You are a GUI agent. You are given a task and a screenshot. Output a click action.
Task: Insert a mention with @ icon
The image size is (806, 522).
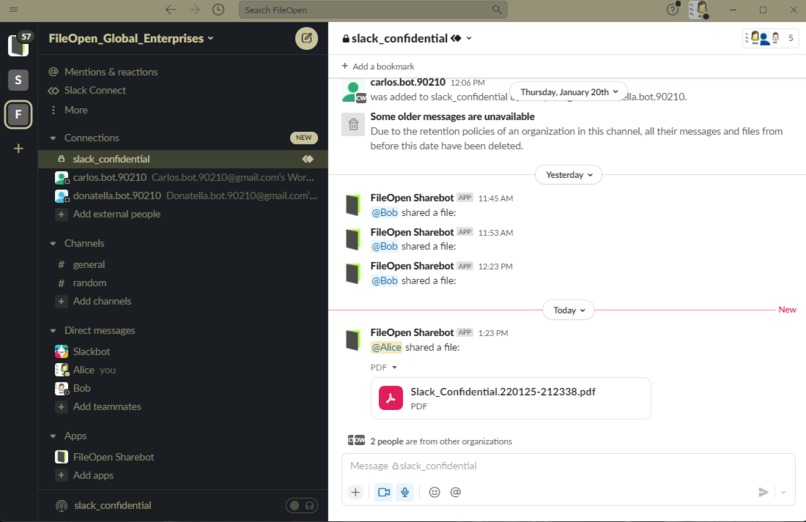click(x=455, y=492)
